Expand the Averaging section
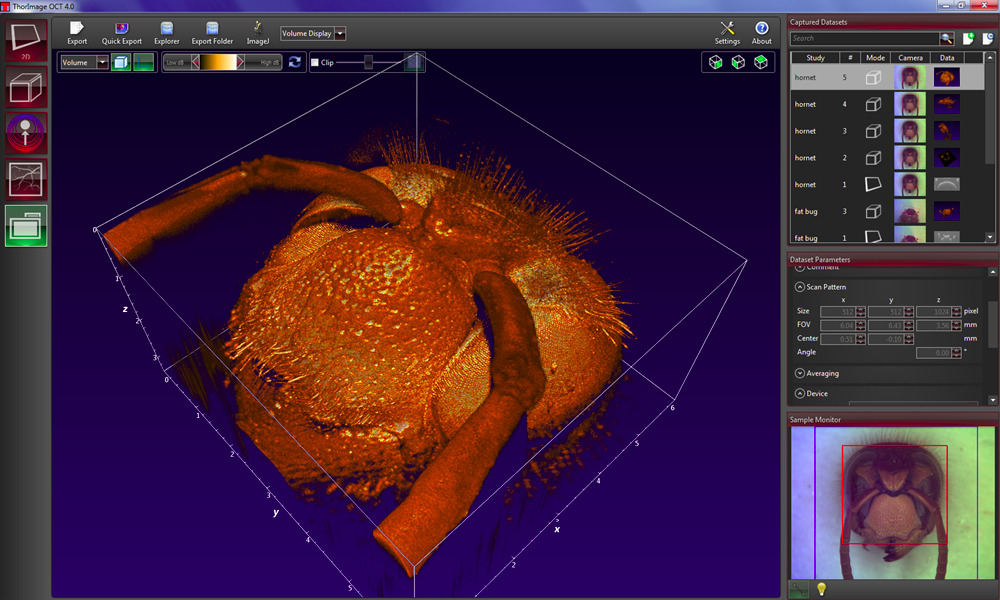The image size is (1000, 600). pyautogui.click(x=800, y=373)
